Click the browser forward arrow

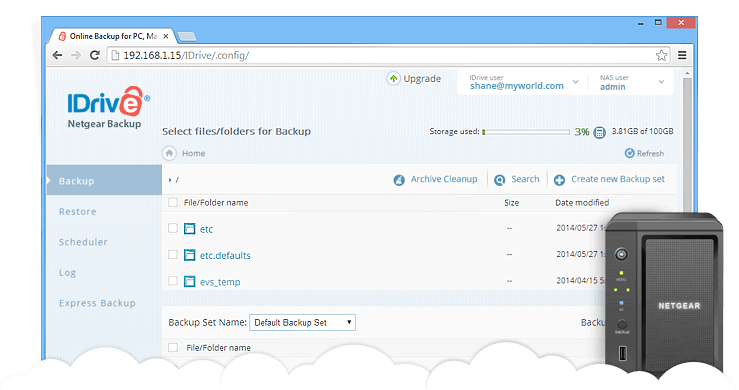click(75, 55)
